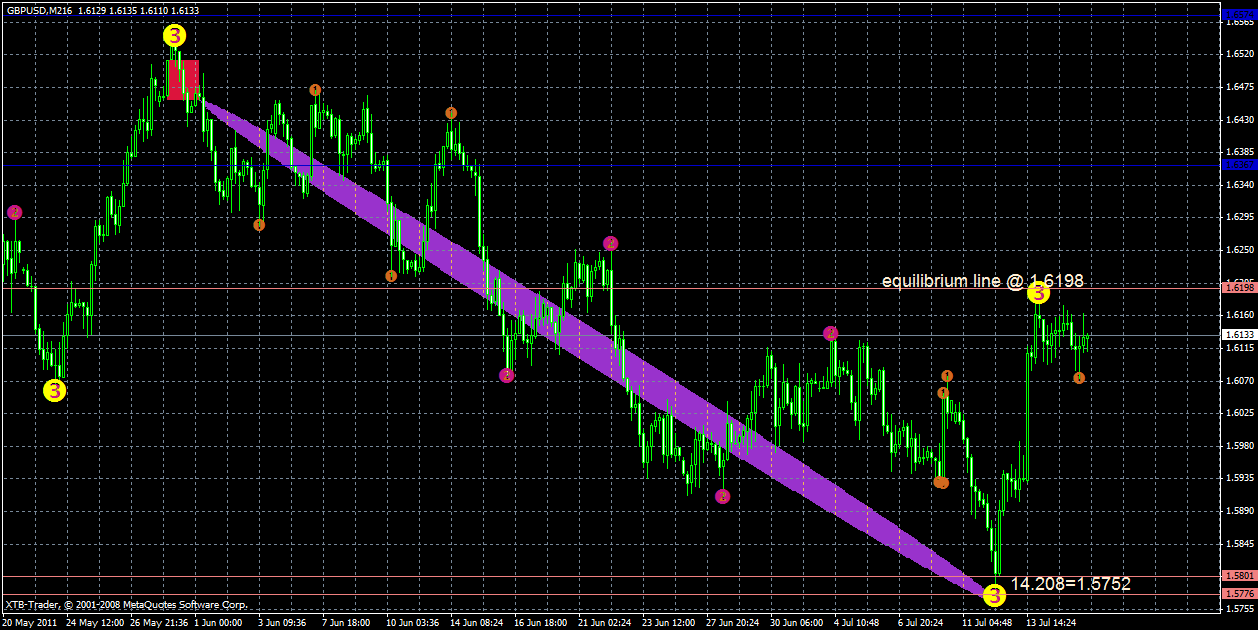Click the current price tag 1.6133
1258x630 pixels.
[1238, 335]
